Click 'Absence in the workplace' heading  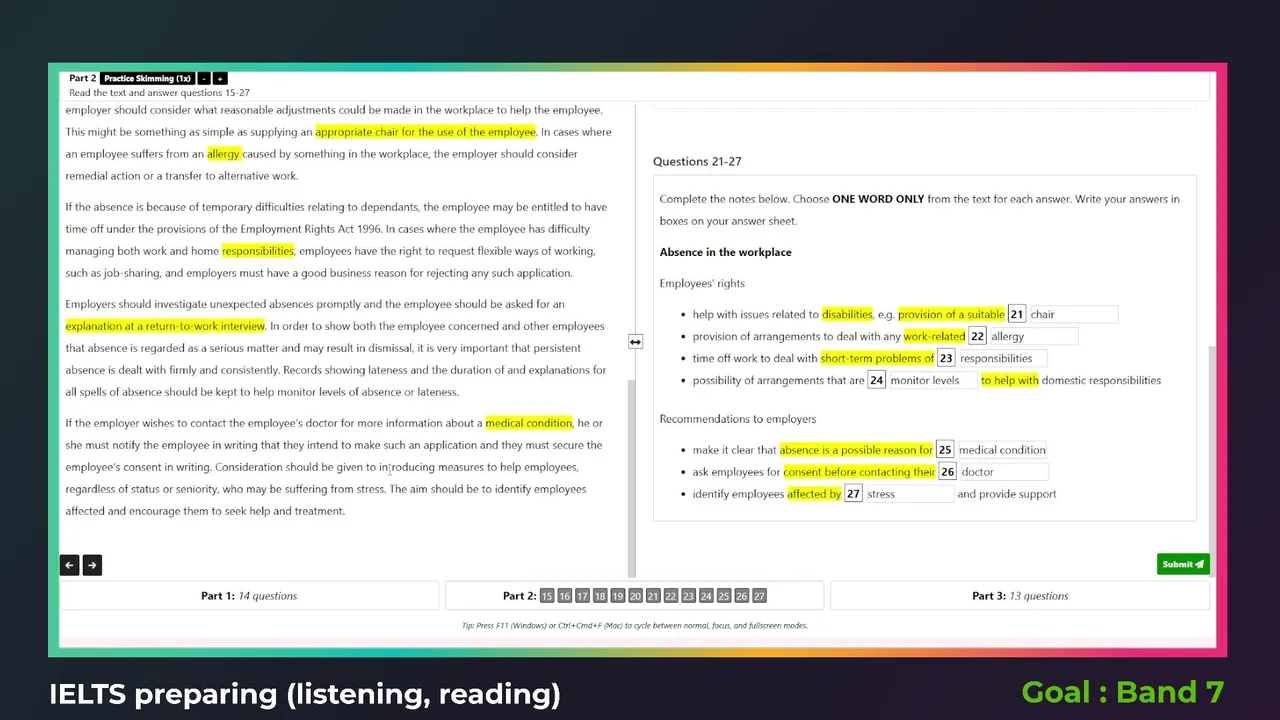[x=725, y=252]
